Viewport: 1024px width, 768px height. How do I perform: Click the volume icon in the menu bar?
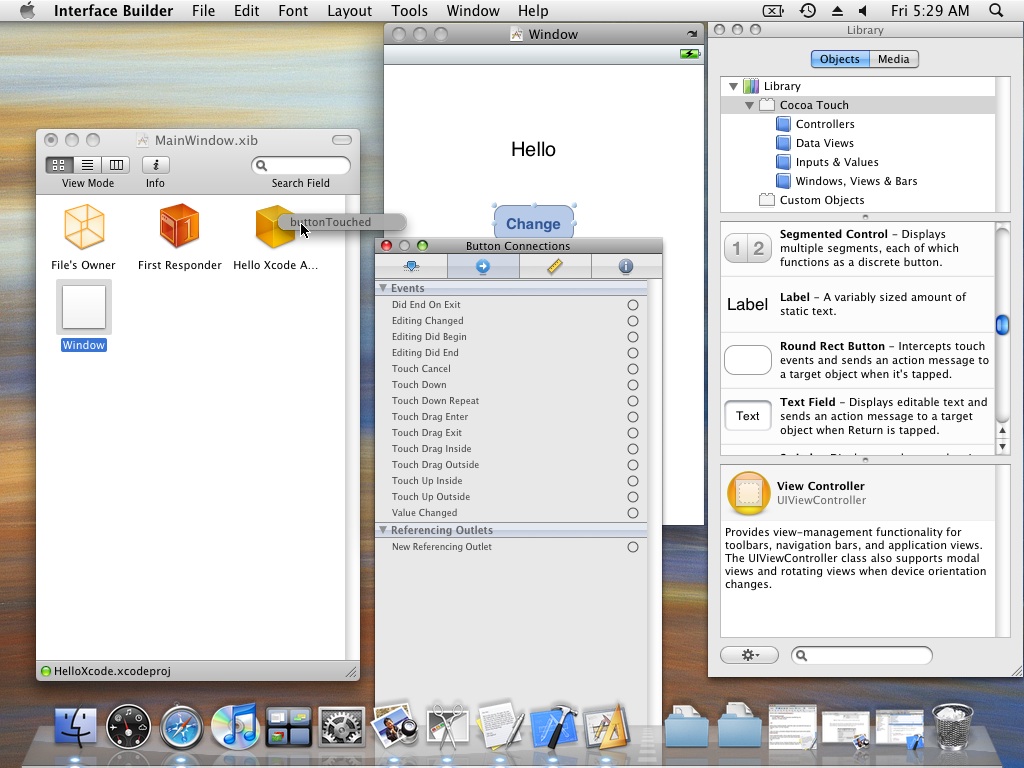click(863, 10)
